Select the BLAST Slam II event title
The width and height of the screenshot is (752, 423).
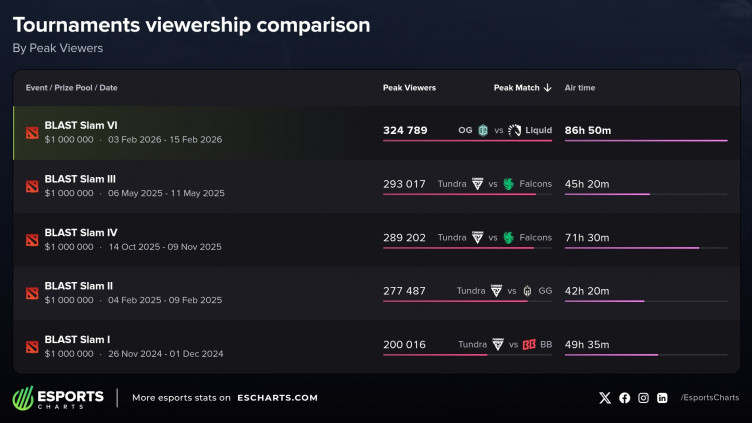[79, 285]
